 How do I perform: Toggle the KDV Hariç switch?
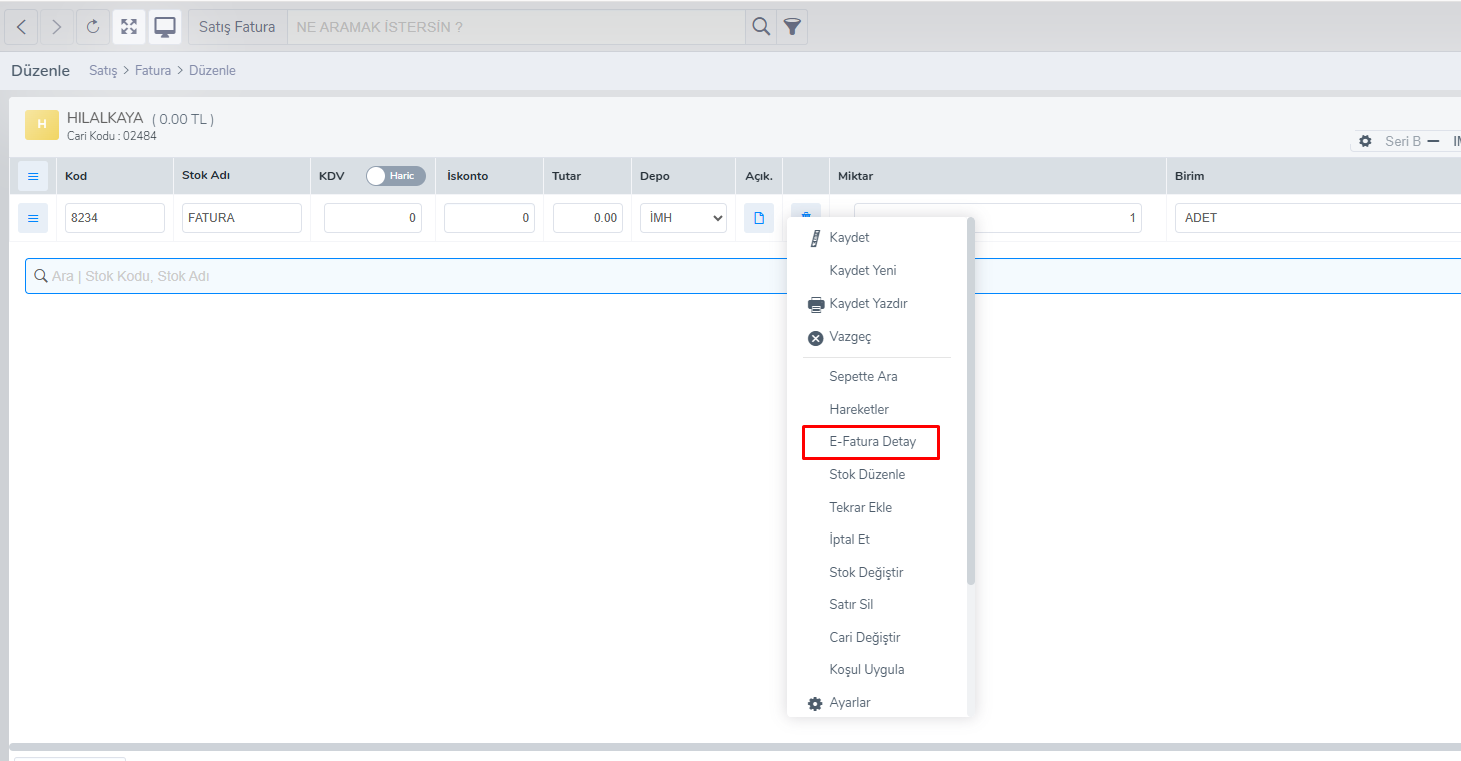396,176
